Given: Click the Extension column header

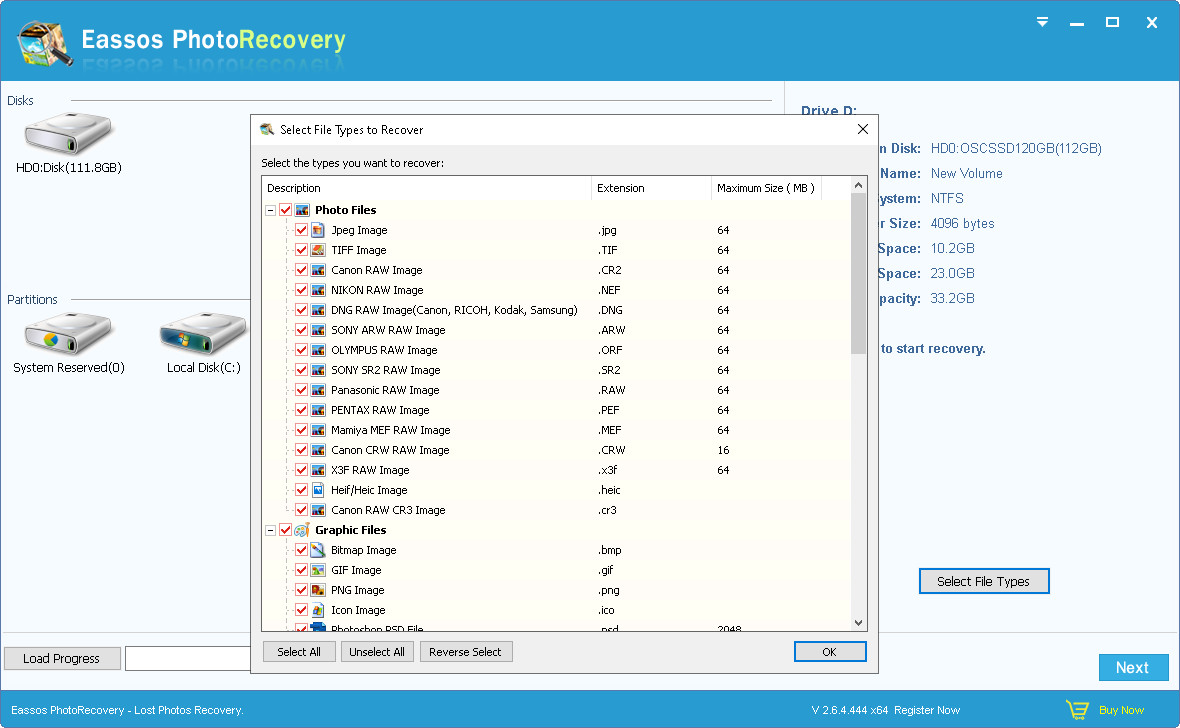Looking at the screenshot, I should 651,188.
